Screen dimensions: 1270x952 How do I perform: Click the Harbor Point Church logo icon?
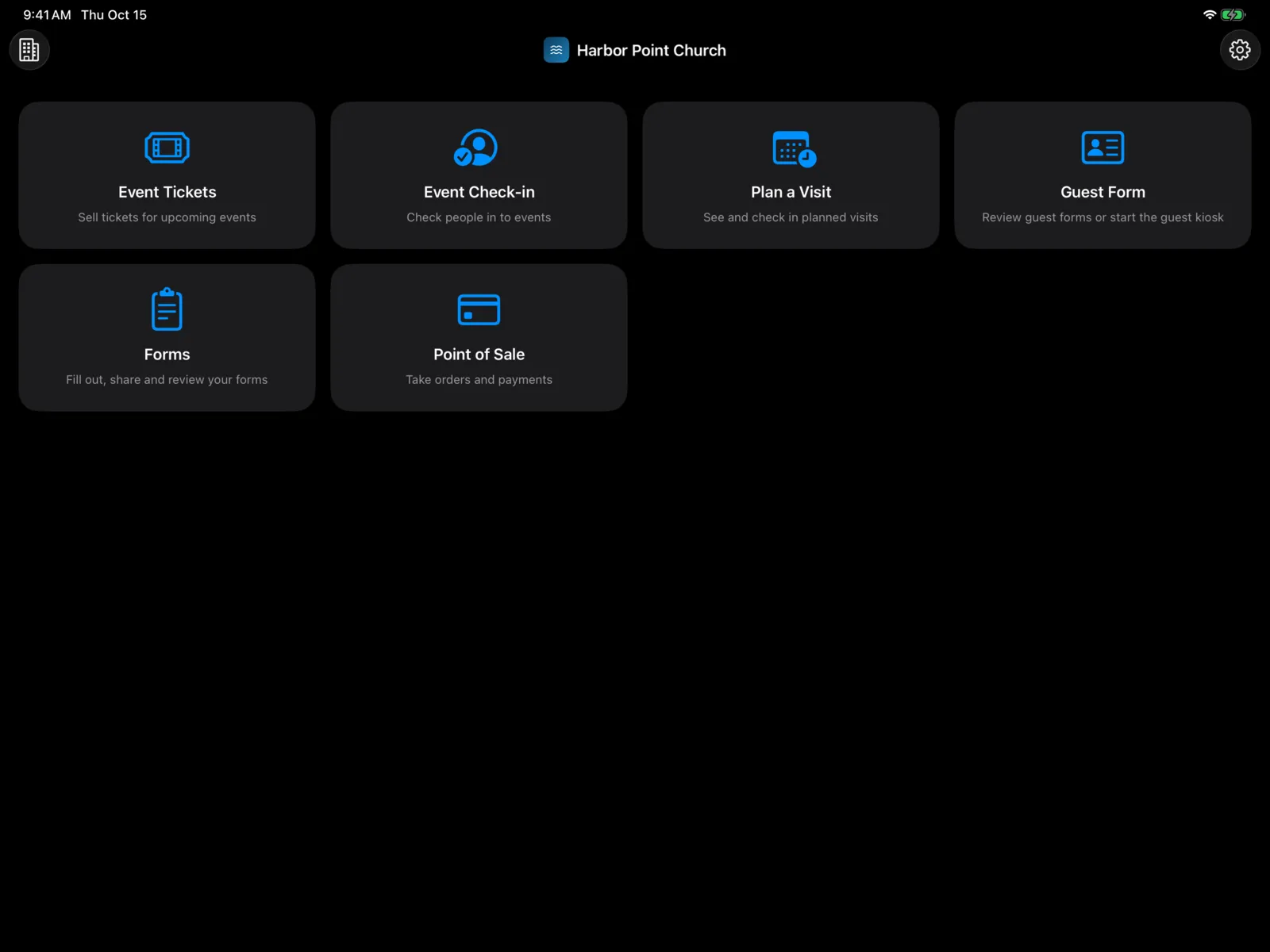pos(556,50)
